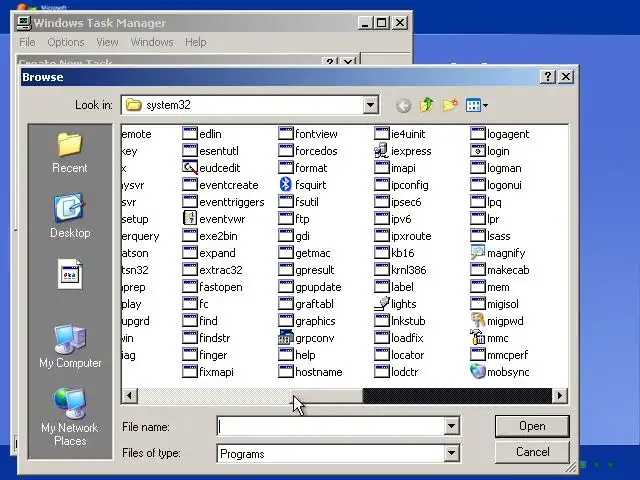Expand the Files of type dropdown
Screen dimensions: 640x480
[x=451, y=453]
